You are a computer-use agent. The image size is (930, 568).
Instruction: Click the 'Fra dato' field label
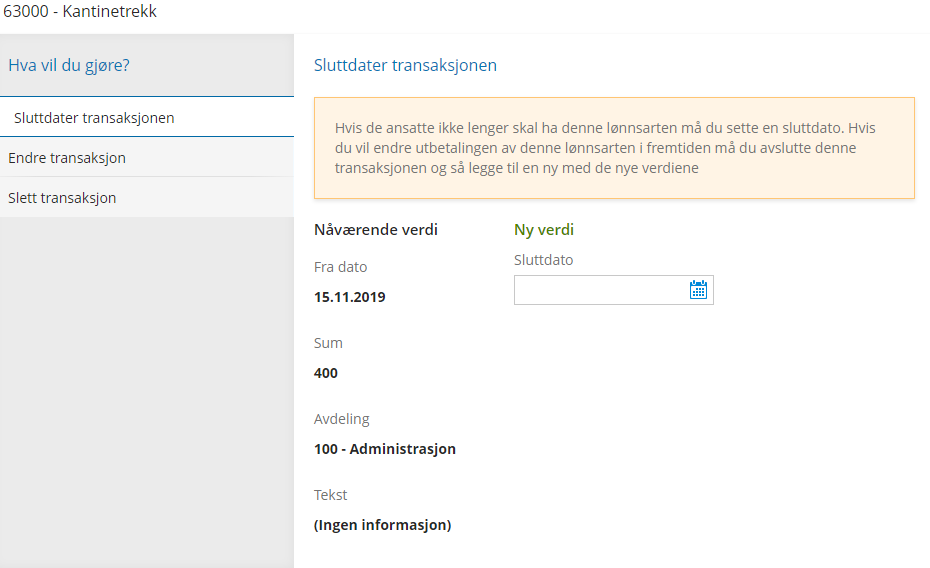pyautogui.click(x=341, y=267)
